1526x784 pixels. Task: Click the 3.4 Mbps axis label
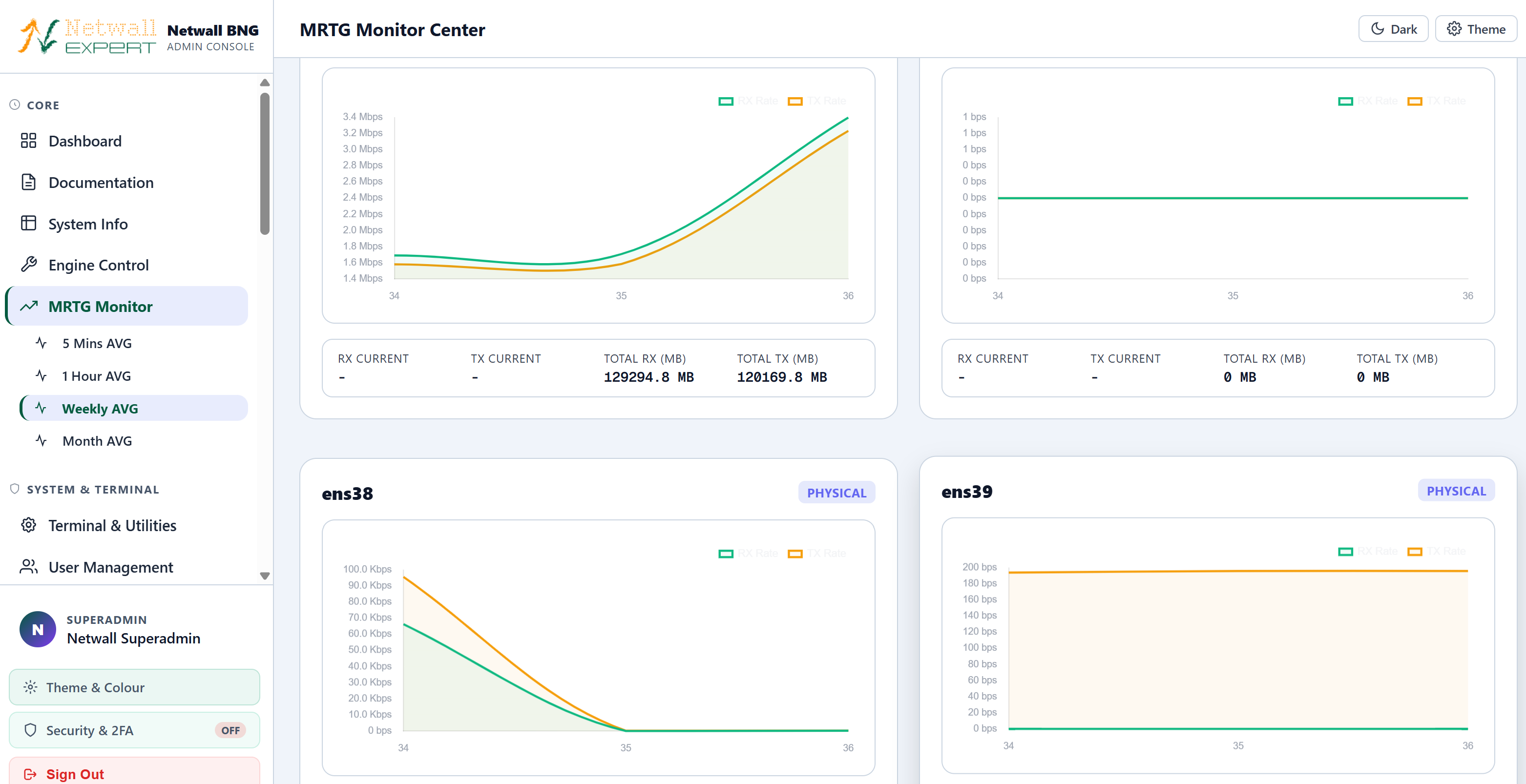[362, 117]
